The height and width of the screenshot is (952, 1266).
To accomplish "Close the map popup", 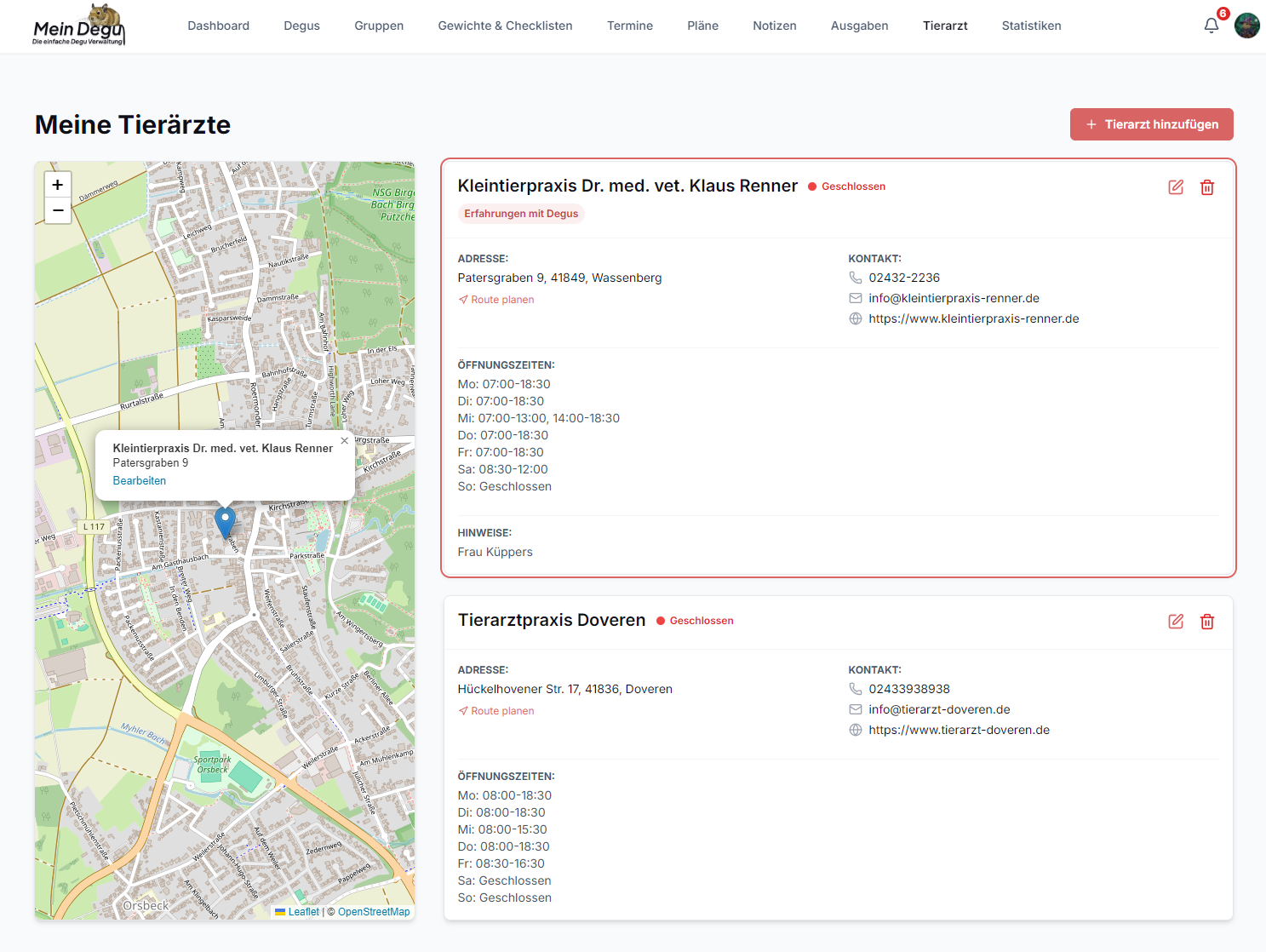I will (344, 441).
